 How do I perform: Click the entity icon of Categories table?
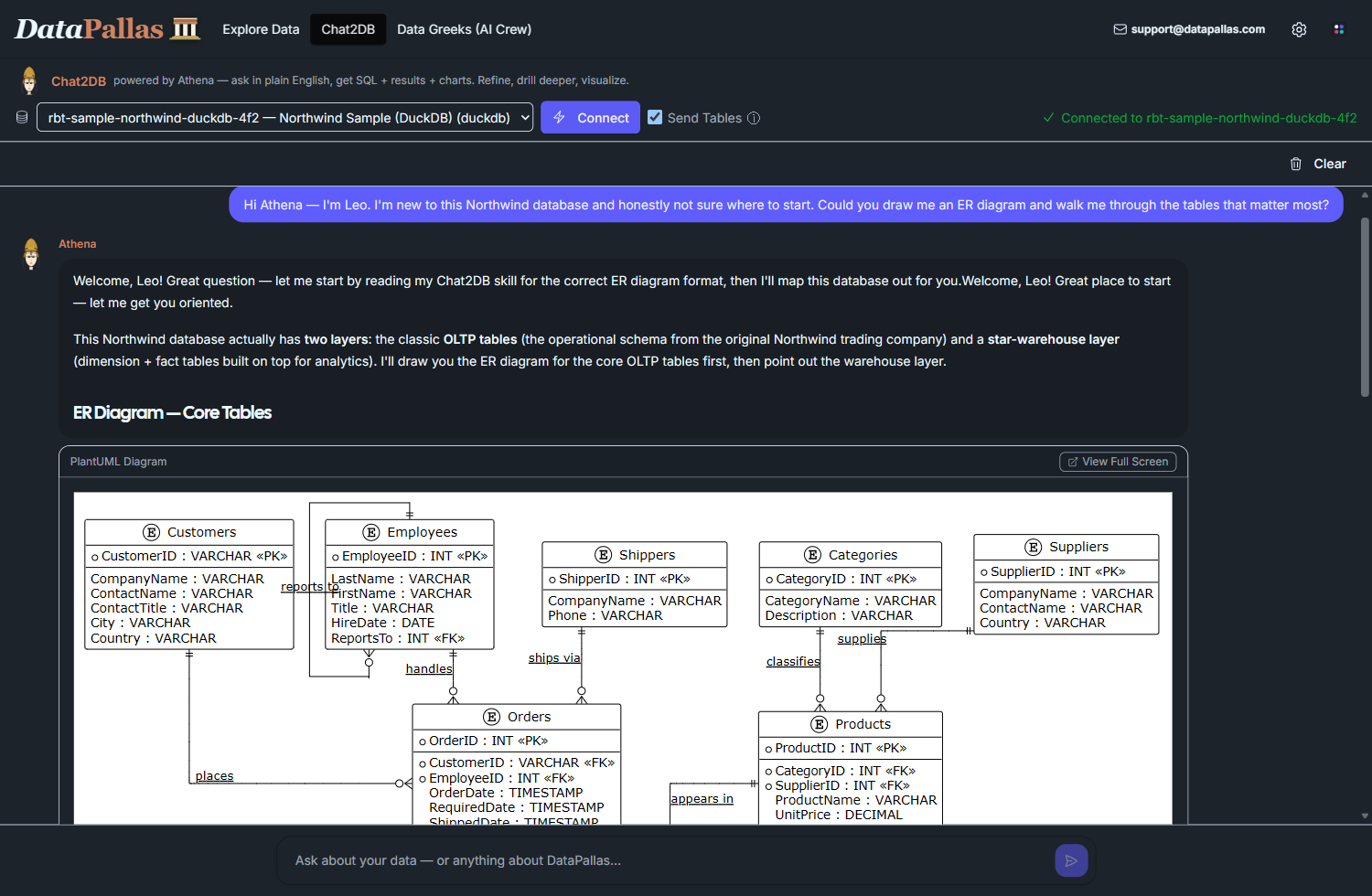(x=812, y=555)
